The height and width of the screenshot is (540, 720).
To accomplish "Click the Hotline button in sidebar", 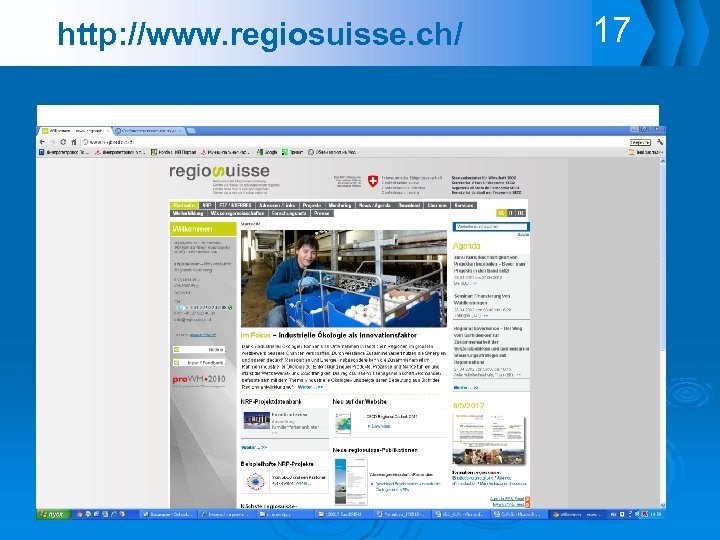I will tap(199, 350).
